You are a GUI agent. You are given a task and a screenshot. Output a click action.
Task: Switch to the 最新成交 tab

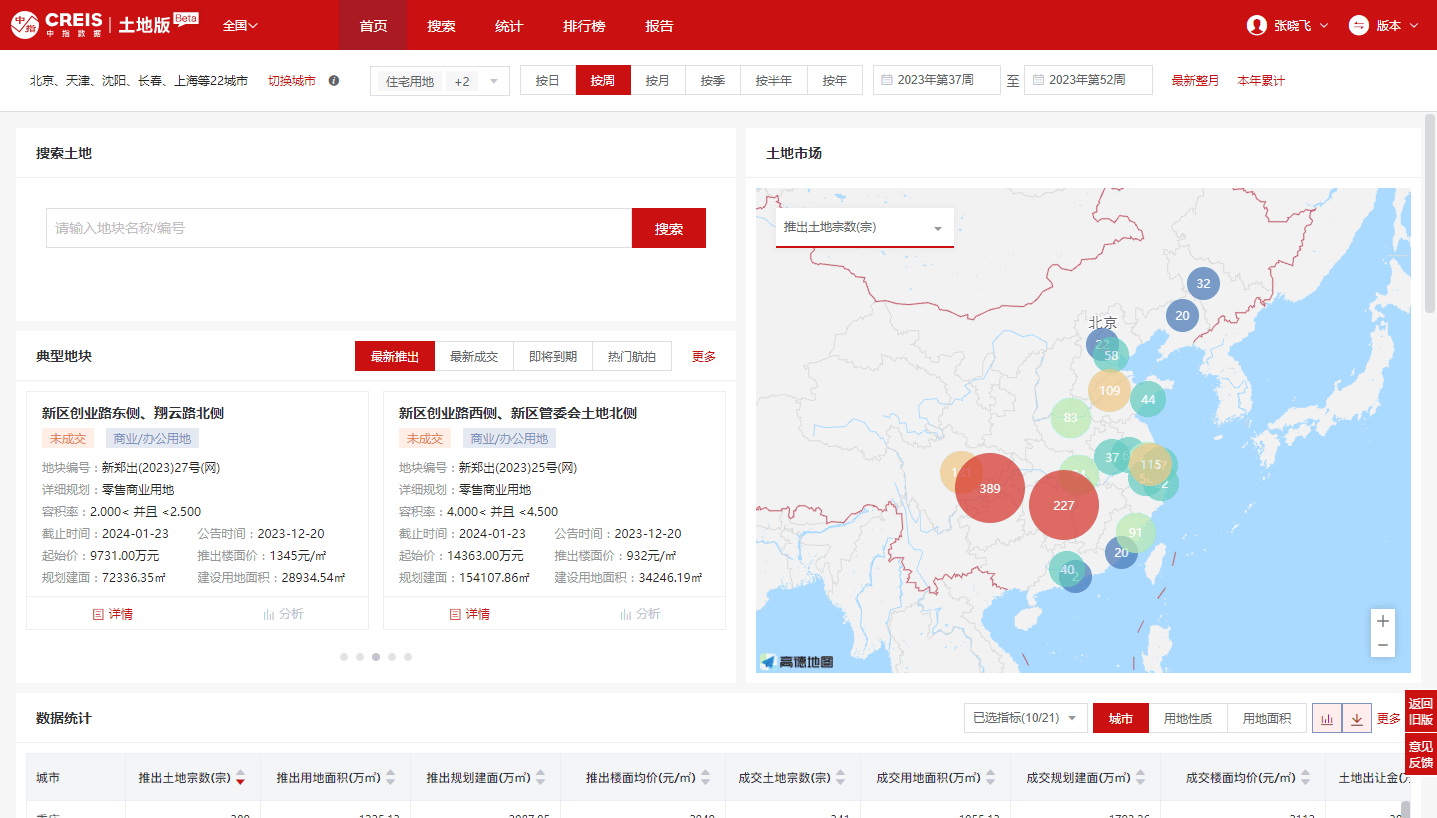(x=474, y=356)
